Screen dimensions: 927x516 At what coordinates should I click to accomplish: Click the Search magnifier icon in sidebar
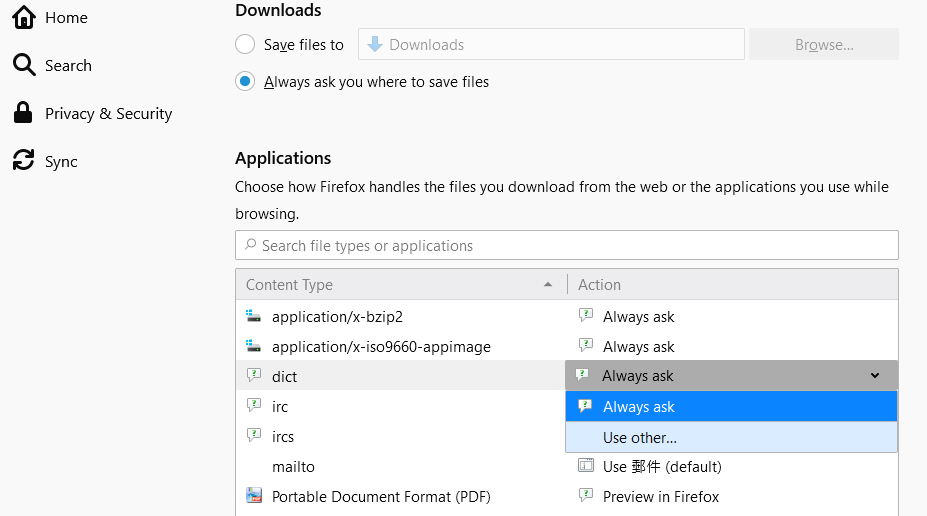(24, 65)
